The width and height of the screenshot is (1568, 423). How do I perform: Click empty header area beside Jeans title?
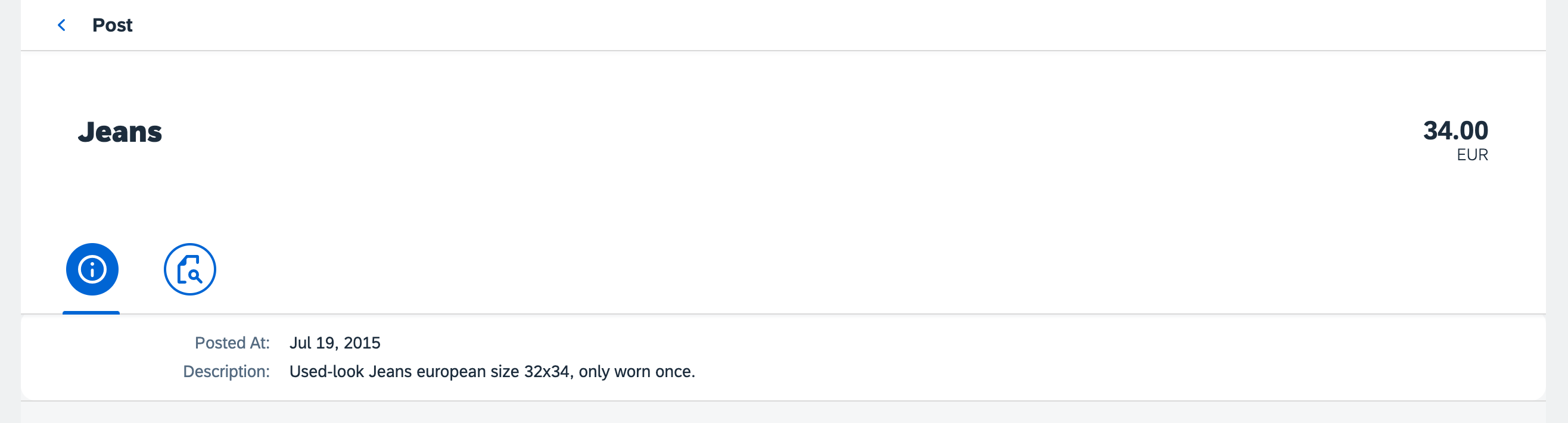pyautogui.click(x=791, y=132)
